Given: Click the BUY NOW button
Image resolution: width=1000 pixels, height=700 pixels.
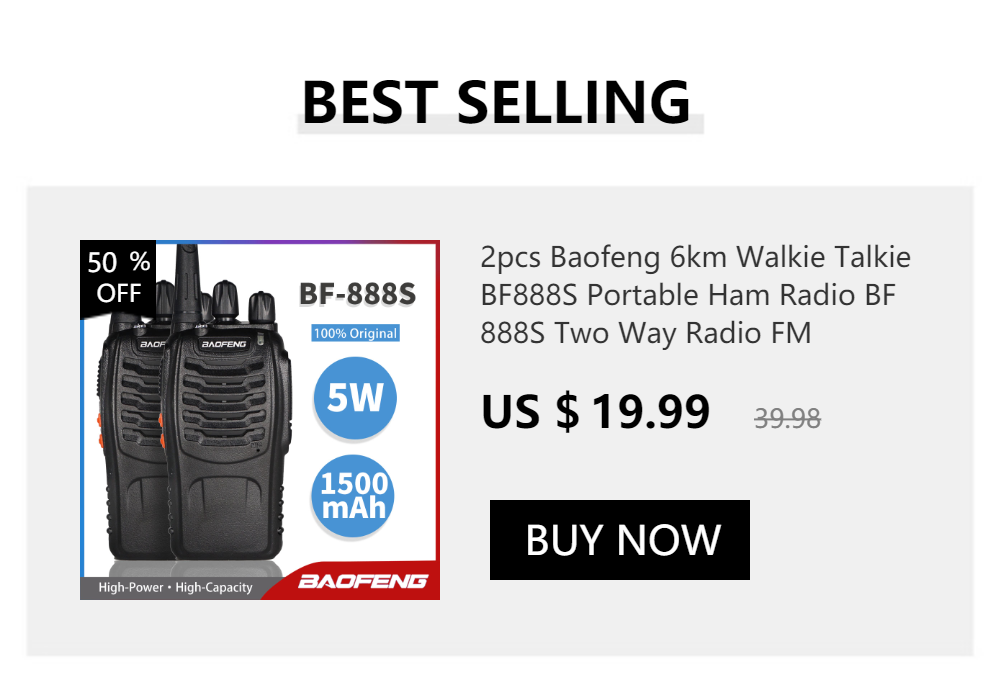Looking at the screenshot, I should pyautogui.click(x=619, y=539).
